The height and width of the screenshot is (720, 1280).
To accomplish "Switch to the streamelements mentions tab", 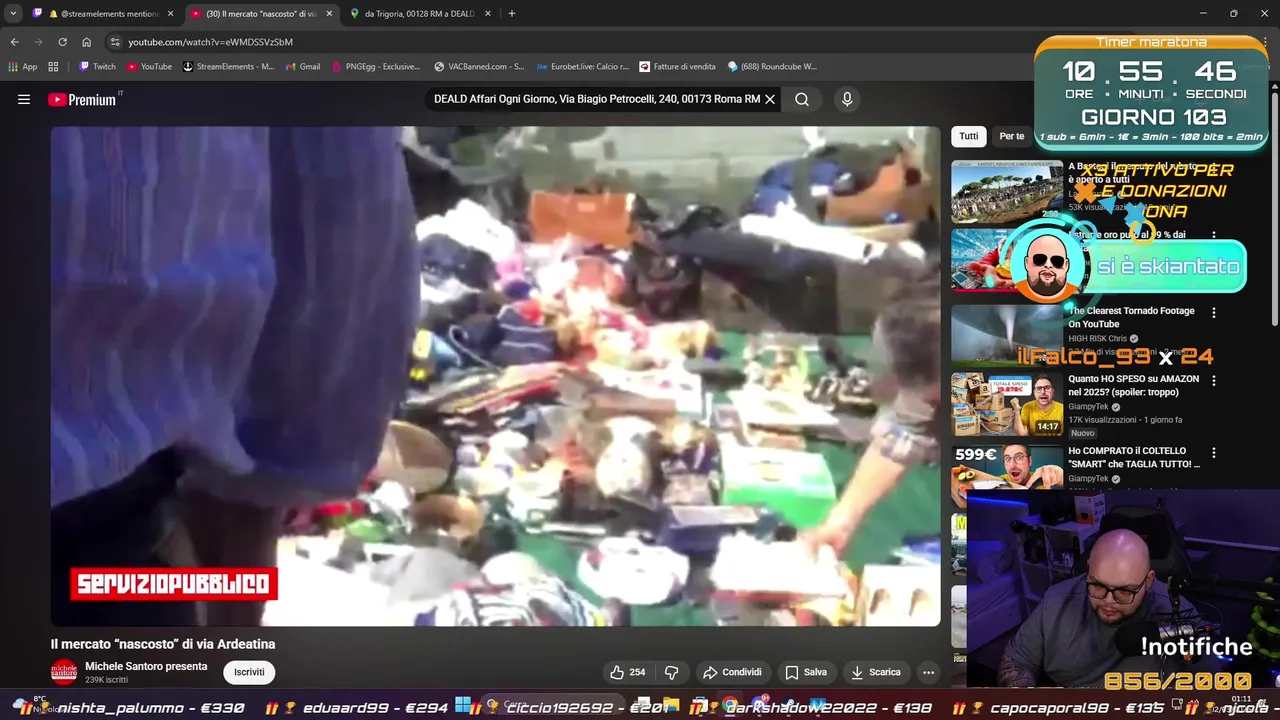I will 104,14.
